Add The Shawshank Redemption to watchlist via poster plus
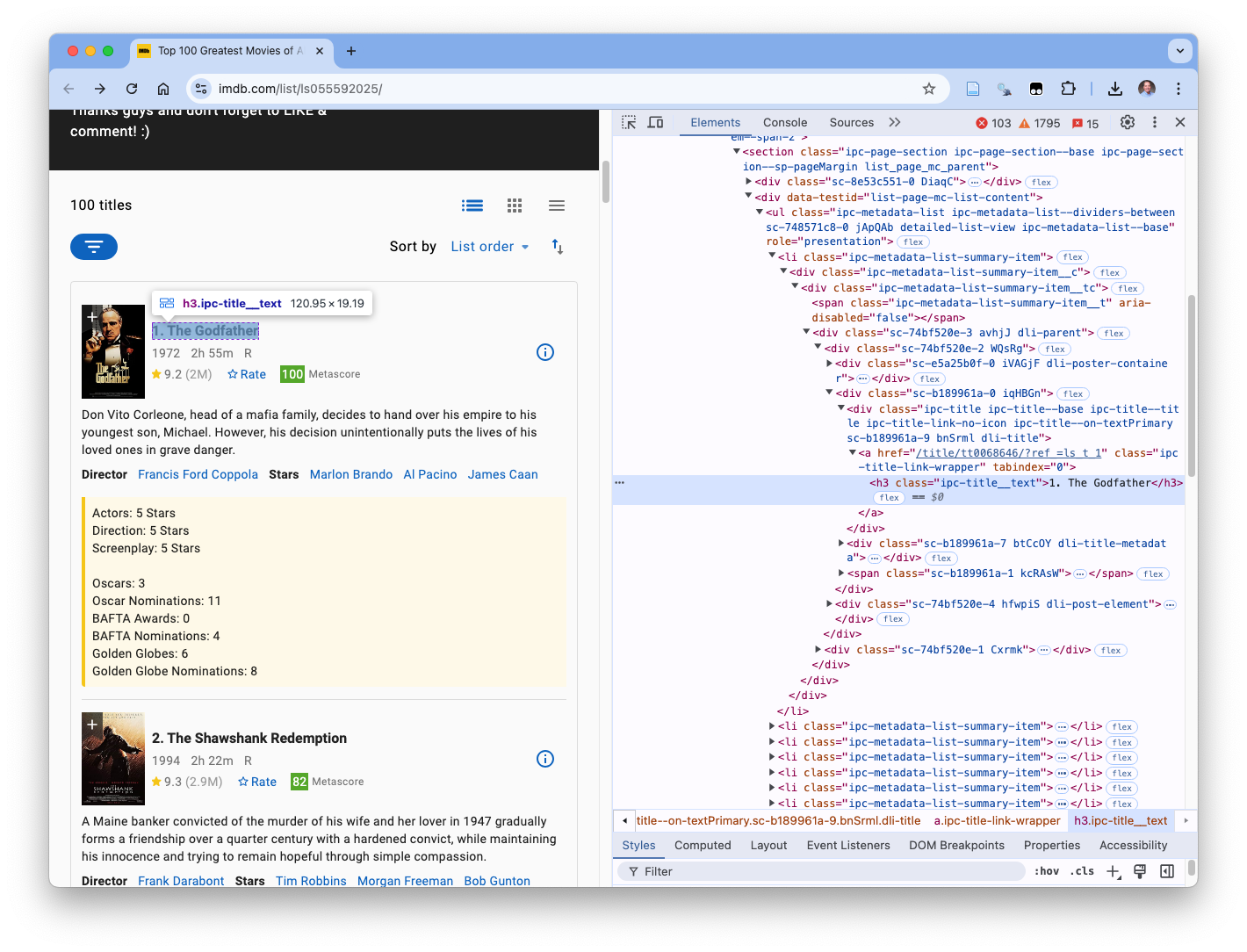Viewport: 1247px width, 952px height. [92, 725]
